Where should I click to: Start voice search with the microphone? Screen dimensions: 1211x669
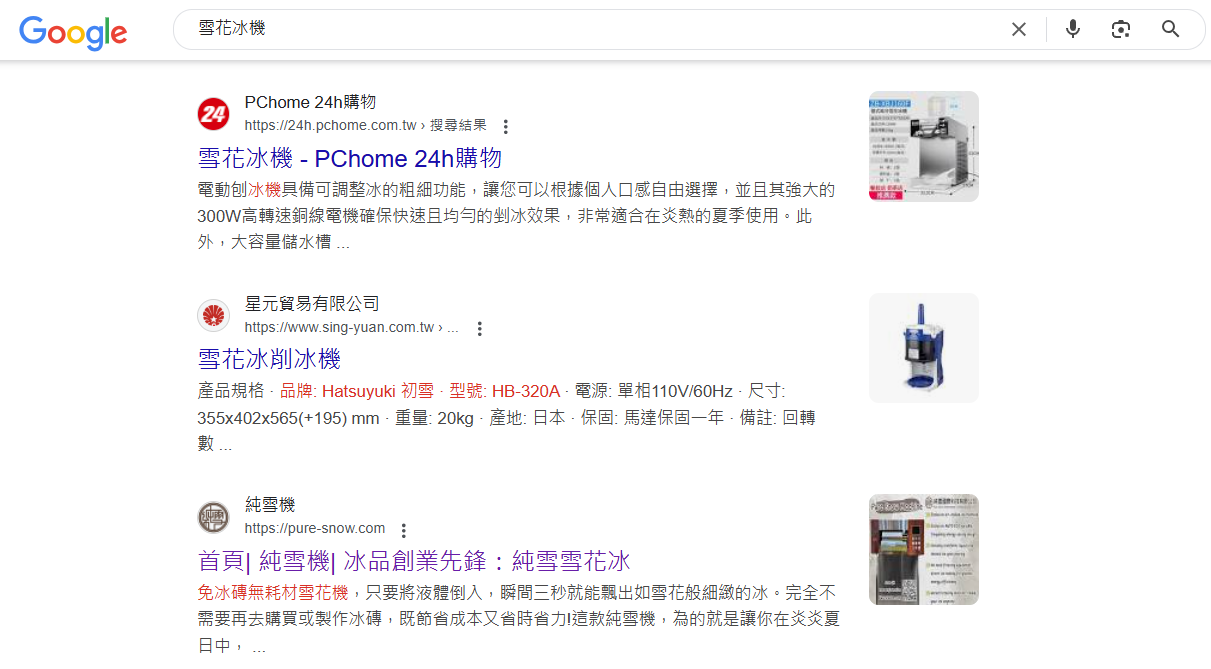tap(1073, 29)
